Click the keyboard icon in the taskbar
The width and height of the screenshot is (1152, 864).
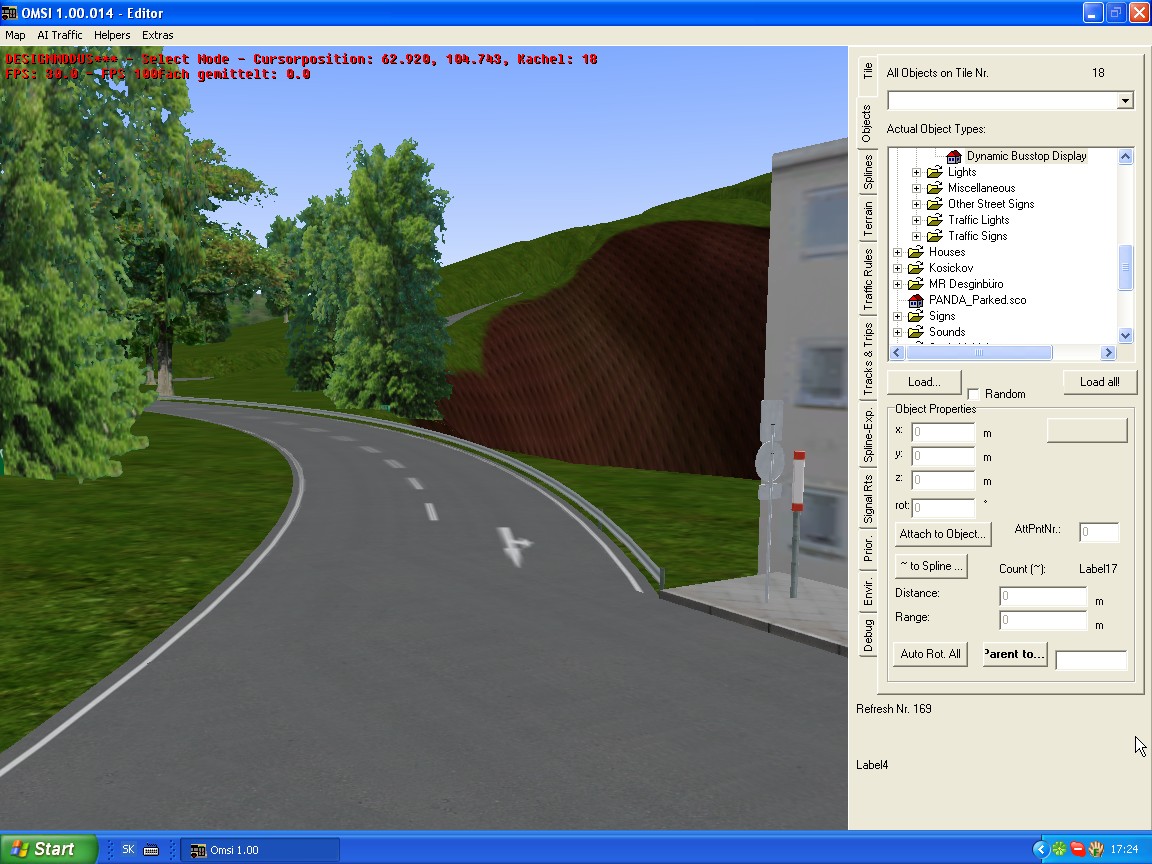pyautogui.click(x=151, y=850)
